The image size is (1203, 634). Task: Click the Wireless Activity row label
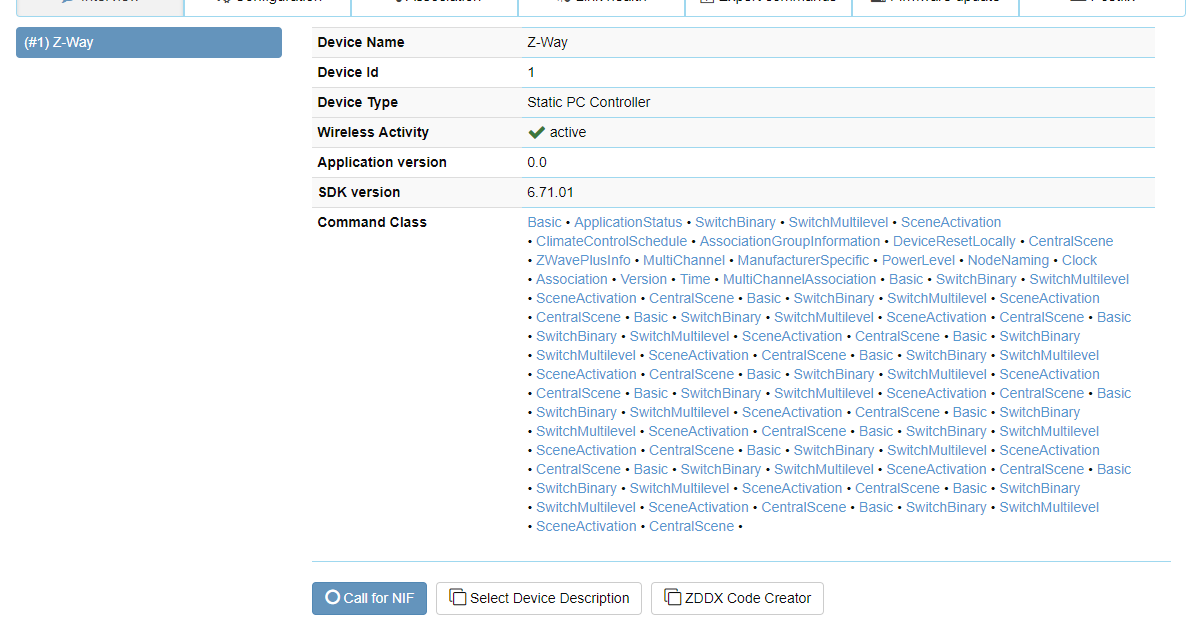click(373, 132)
